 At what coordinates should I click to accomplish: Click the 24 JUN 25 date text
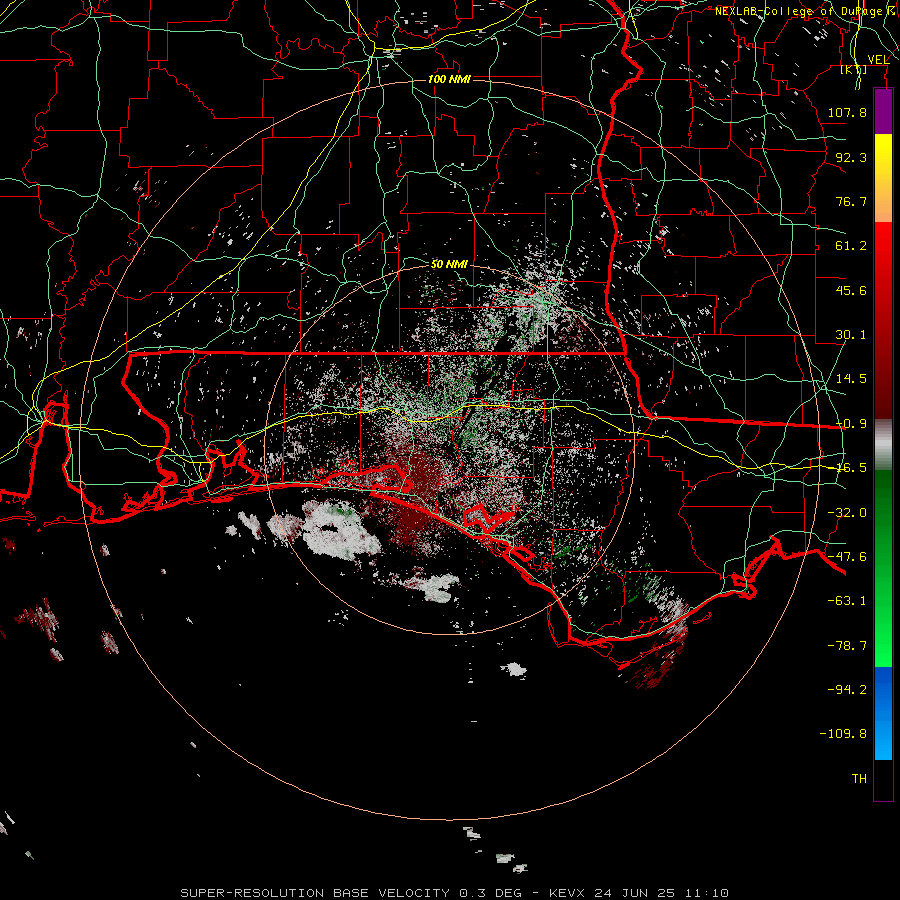click(x=634, y=893)
